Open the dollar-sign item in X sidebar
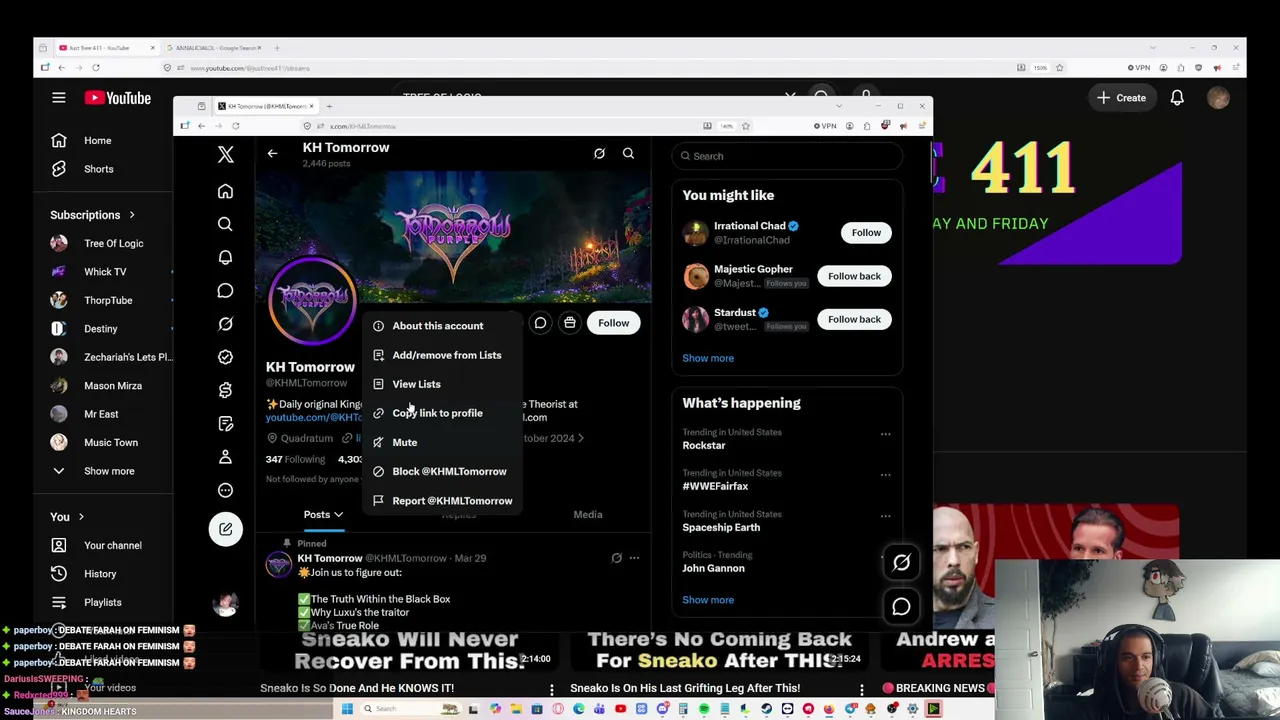This screenshot has width=1280, height=720. 225,390
